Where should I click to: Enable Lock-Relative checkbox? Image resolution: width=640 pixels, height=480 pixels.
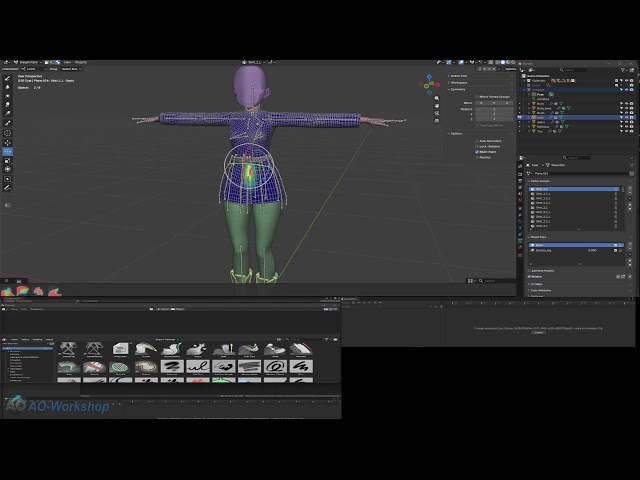click(477, 146)
